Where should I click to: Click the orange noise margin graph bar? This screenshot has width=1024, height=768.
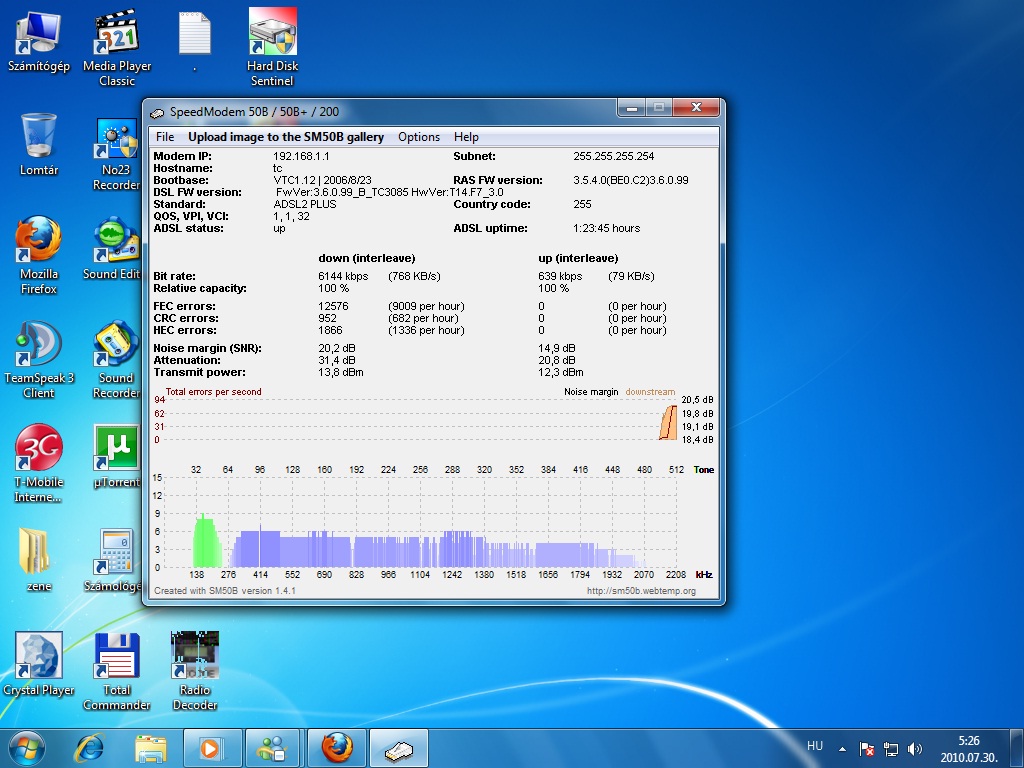[668, 423]
